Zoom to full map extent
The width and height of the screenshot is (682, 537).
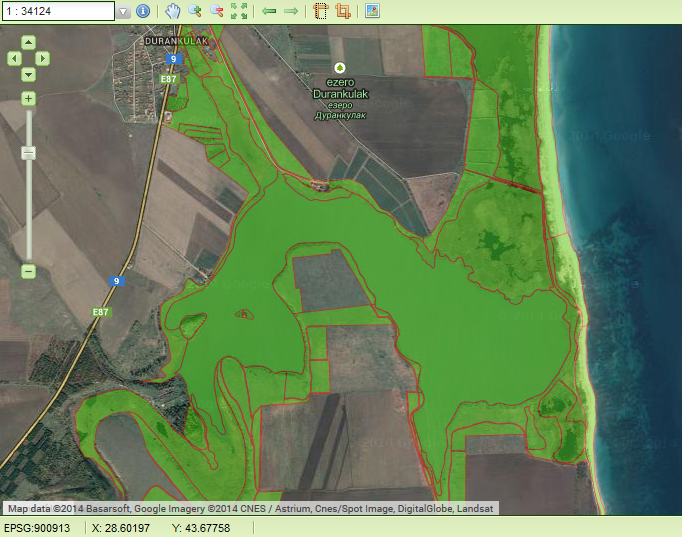coord(239,11)
